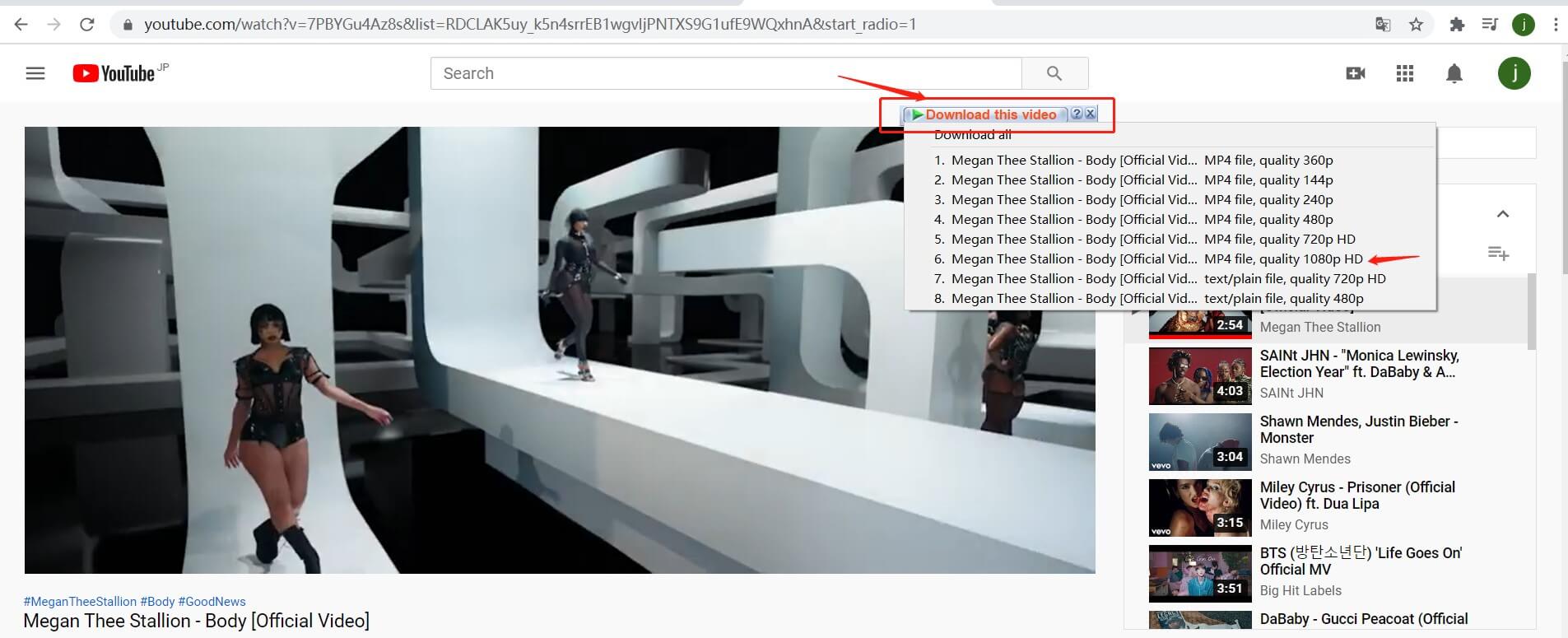Image resolution: width=1568 pixels, height=638 pixels.
Task: Open the notifications bell
Action: pos(1454,73)
